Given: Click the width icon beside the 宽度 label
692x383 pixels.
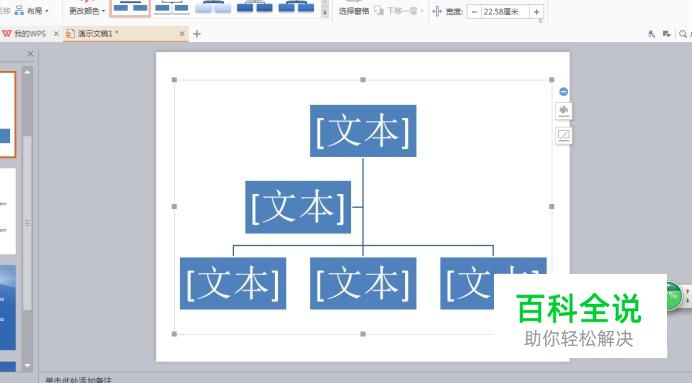Looking at the screenshot, I should [x=436, y=11].
